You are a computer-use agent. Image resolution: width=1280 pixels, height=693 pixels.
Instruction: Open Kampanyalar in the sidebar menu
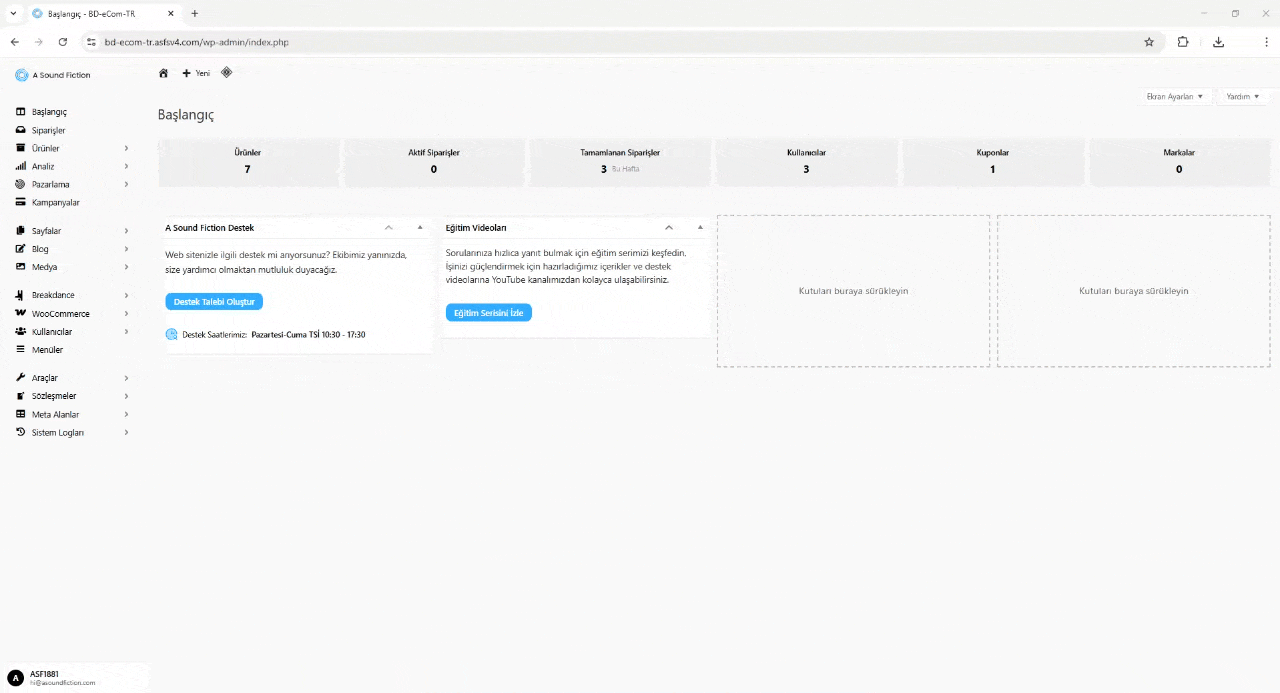point(55,202)
